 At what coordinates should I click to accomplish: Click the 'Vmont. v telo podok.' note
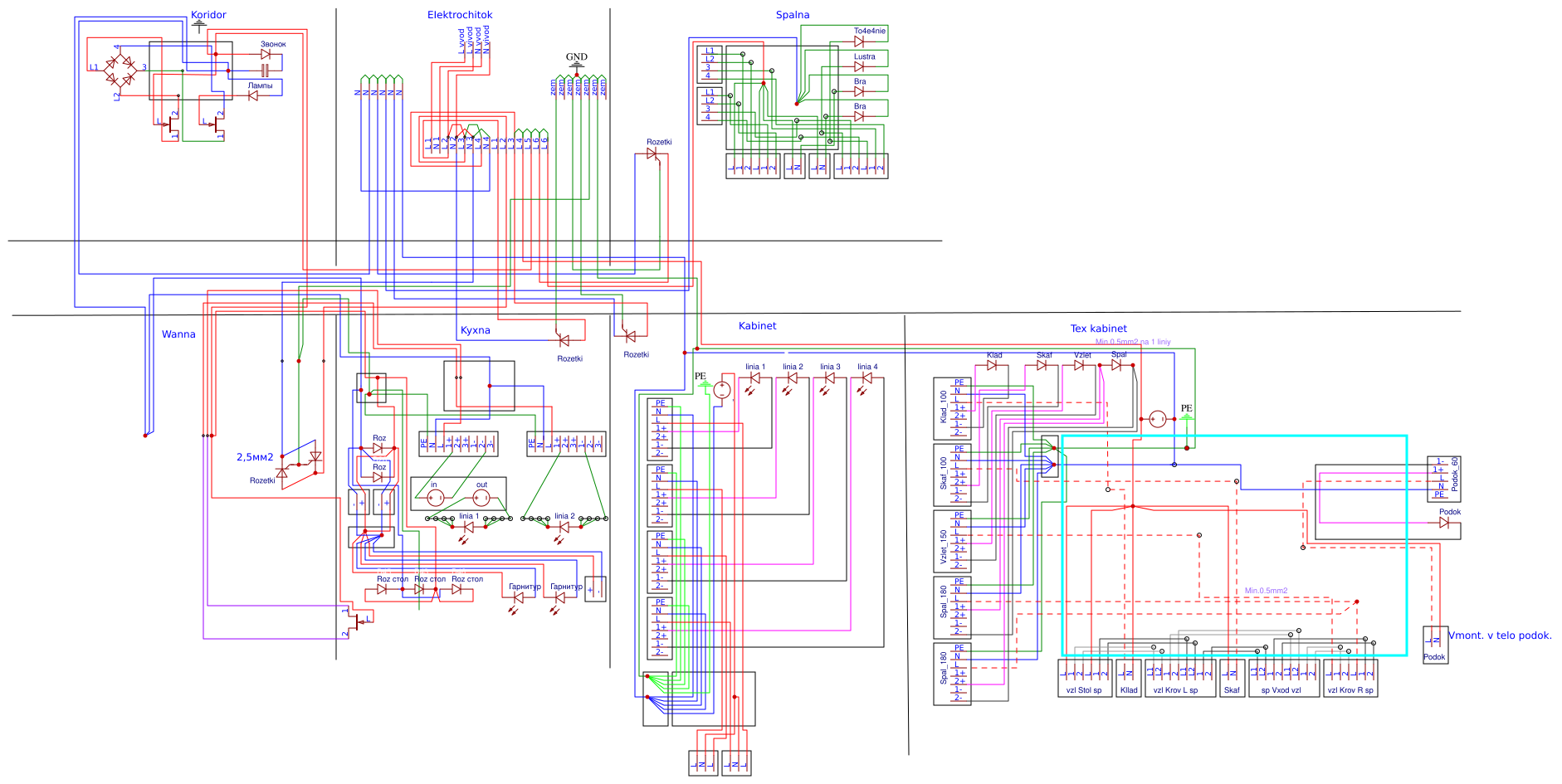coord(1500,635)
